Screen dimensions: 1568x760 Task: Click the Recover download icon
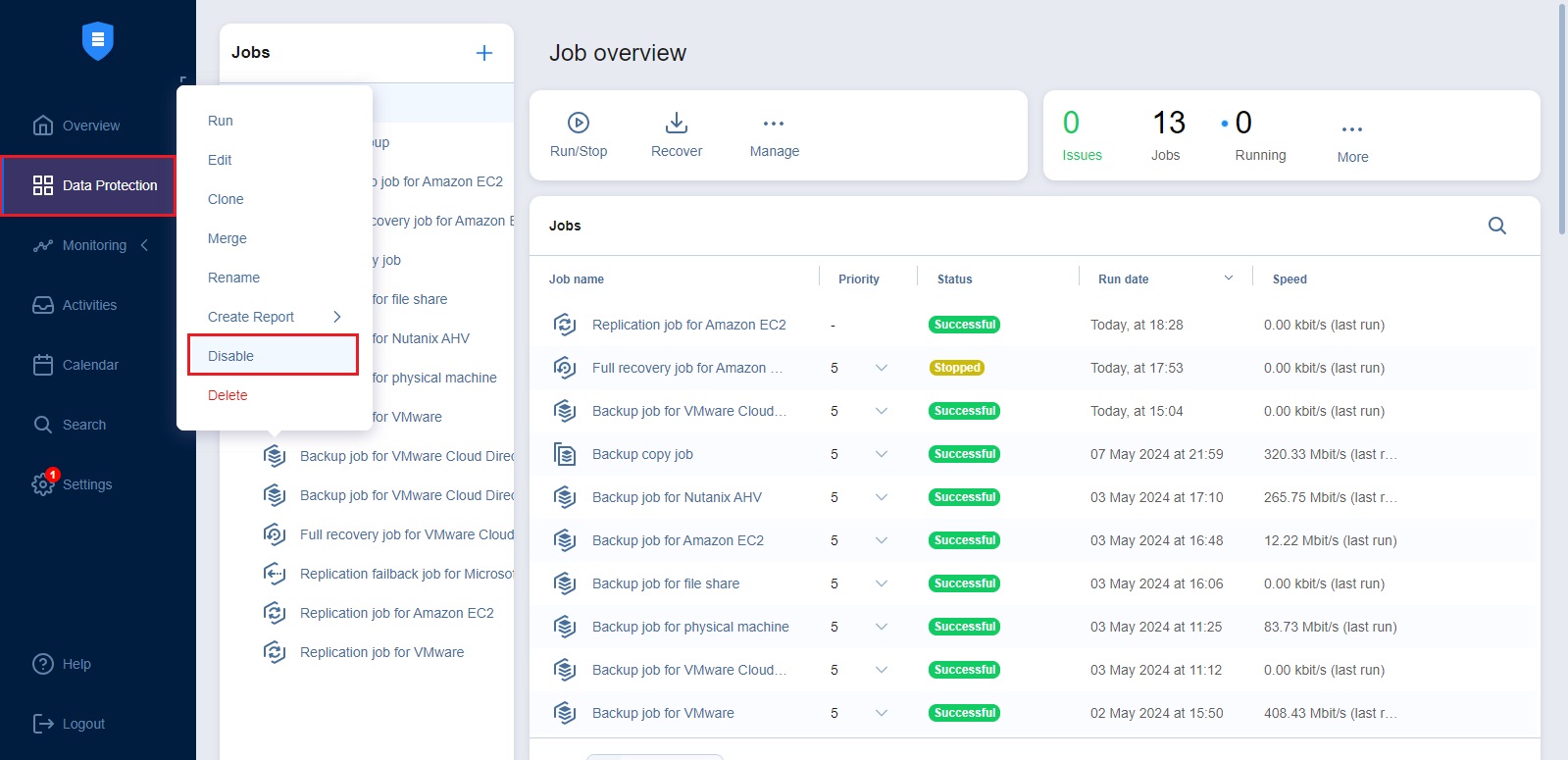[677, 123]
